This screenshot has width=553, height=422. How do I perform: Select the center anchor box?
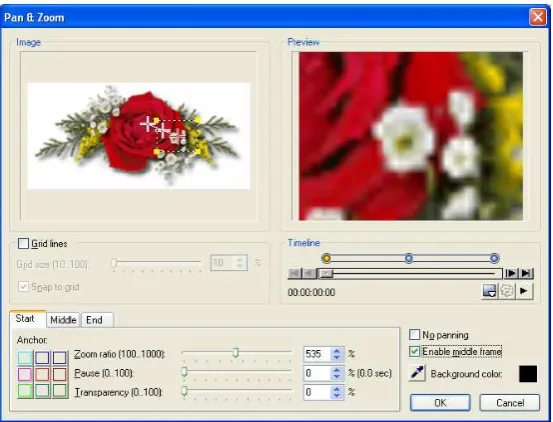coord(42,374)
